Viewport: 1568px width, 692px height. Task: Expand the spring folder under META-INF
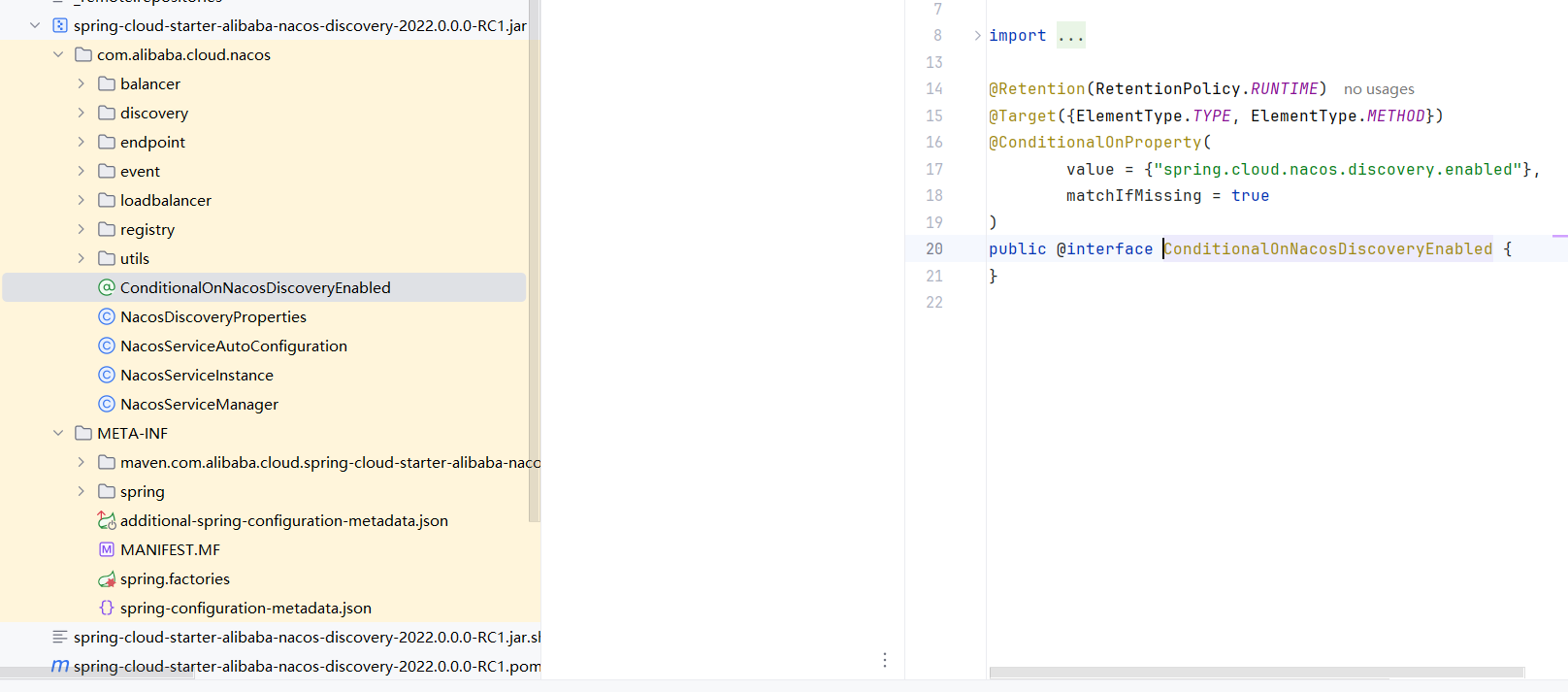[82, 491]
